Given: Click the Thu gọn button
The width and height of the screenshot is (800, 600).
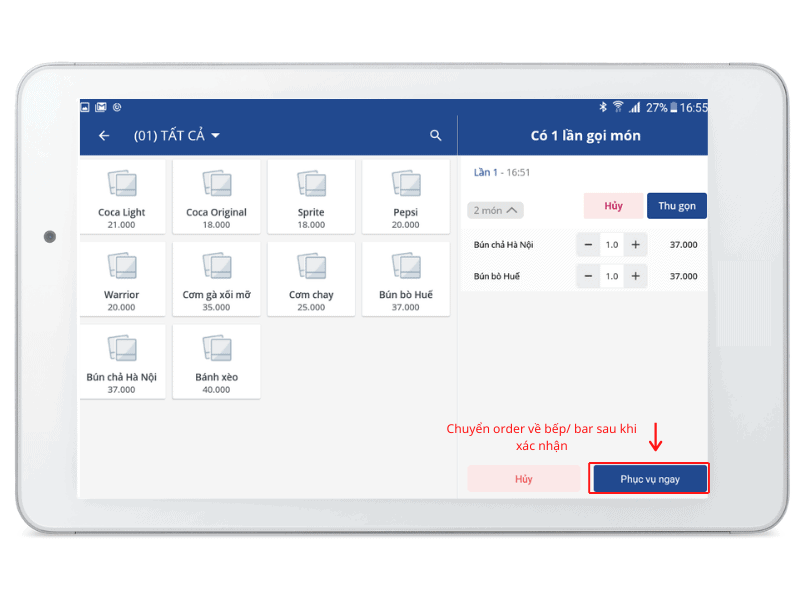Looking at the screenshot, I should click(676, 206).
